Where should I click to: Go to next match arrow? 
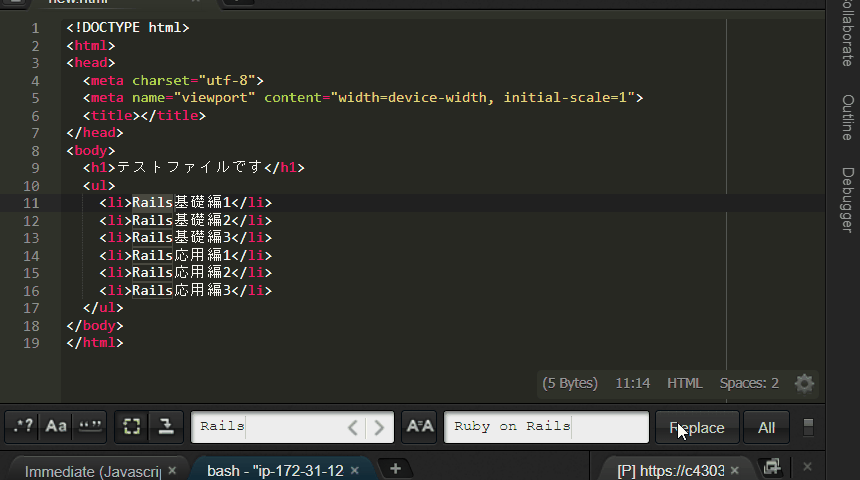[378, 427]
